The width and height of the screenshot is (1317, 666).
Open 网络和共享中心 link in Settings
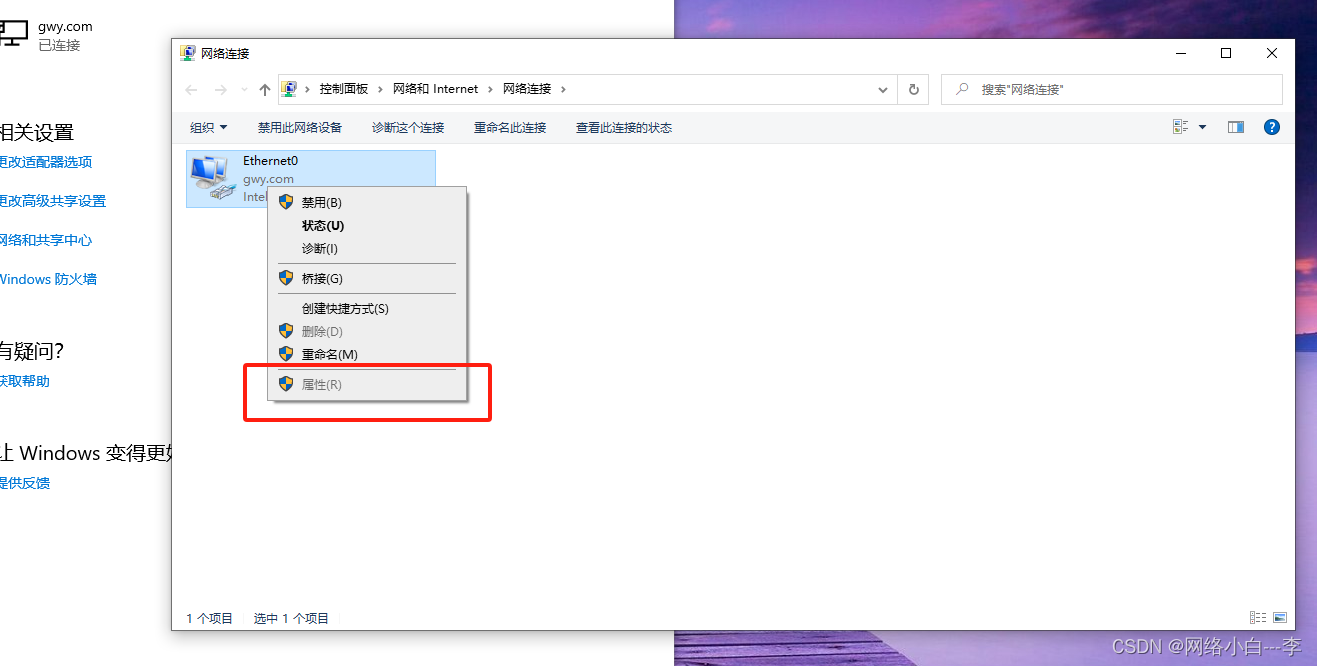45,240
